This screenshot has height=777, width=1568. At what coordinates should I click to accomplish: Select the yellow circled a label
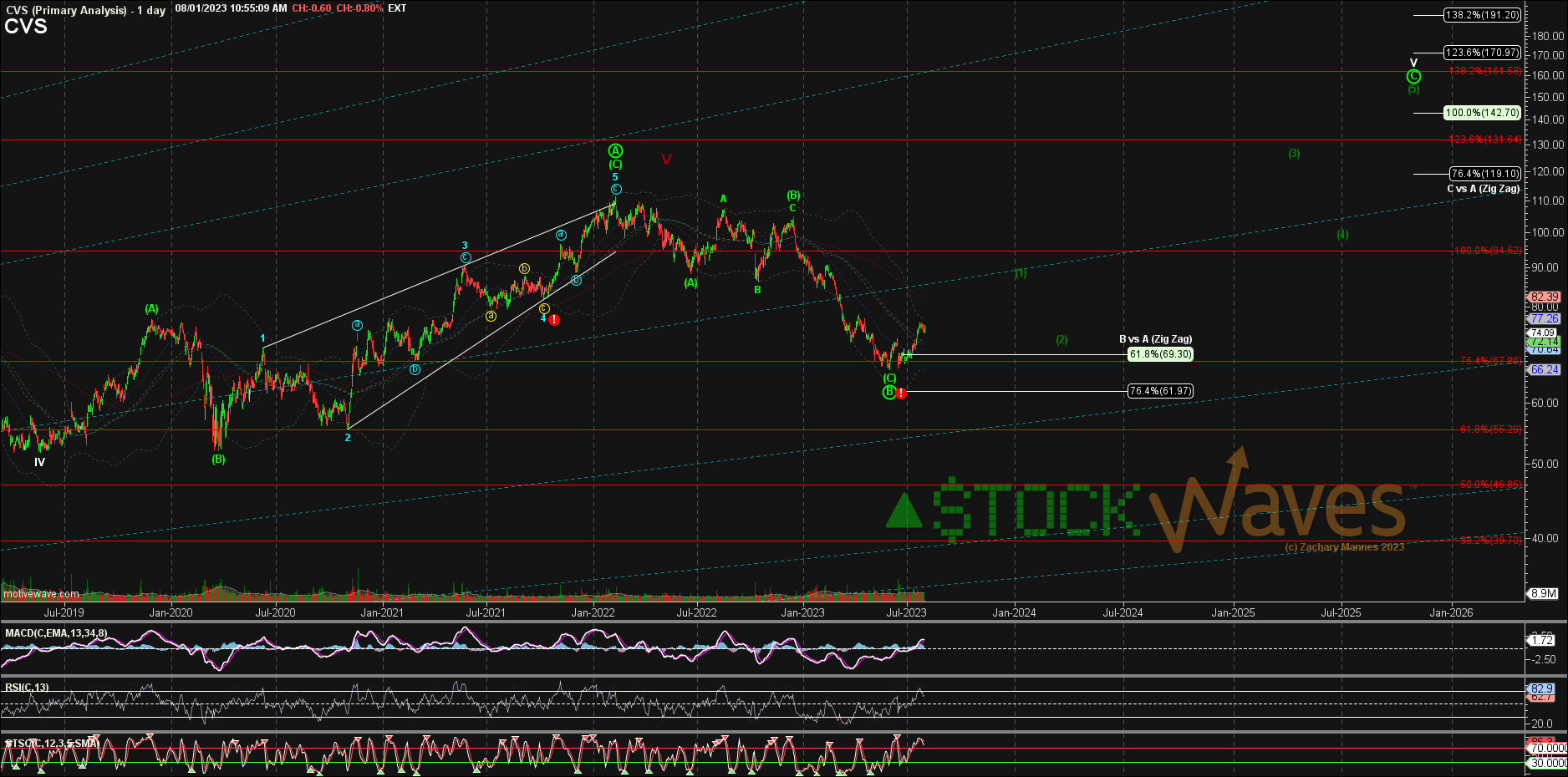tap(491, 316)
